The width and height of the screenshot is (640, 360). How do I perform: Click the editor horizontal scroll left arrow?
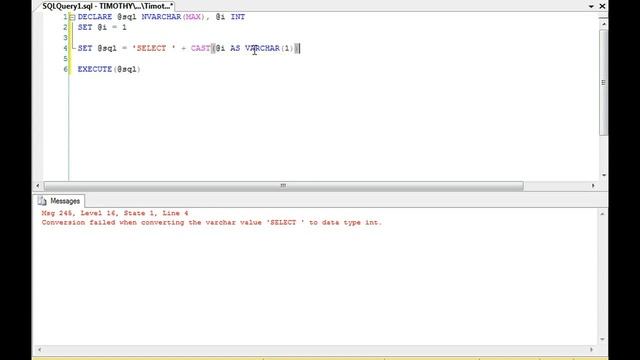point(38,186)
